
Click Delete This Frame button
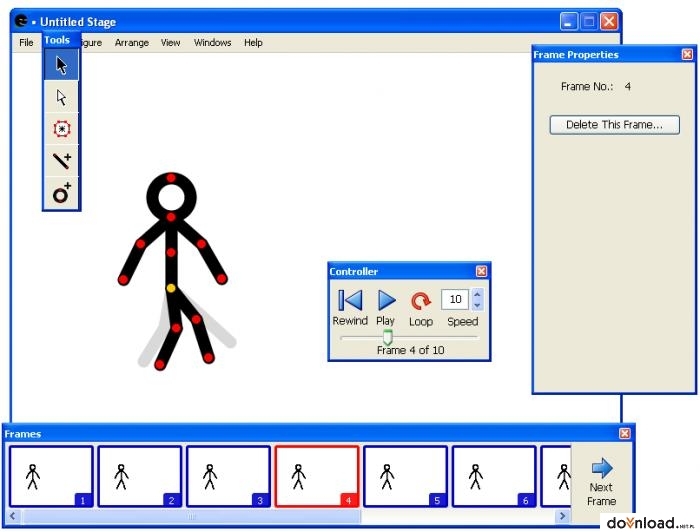click(x=614, y=125)
